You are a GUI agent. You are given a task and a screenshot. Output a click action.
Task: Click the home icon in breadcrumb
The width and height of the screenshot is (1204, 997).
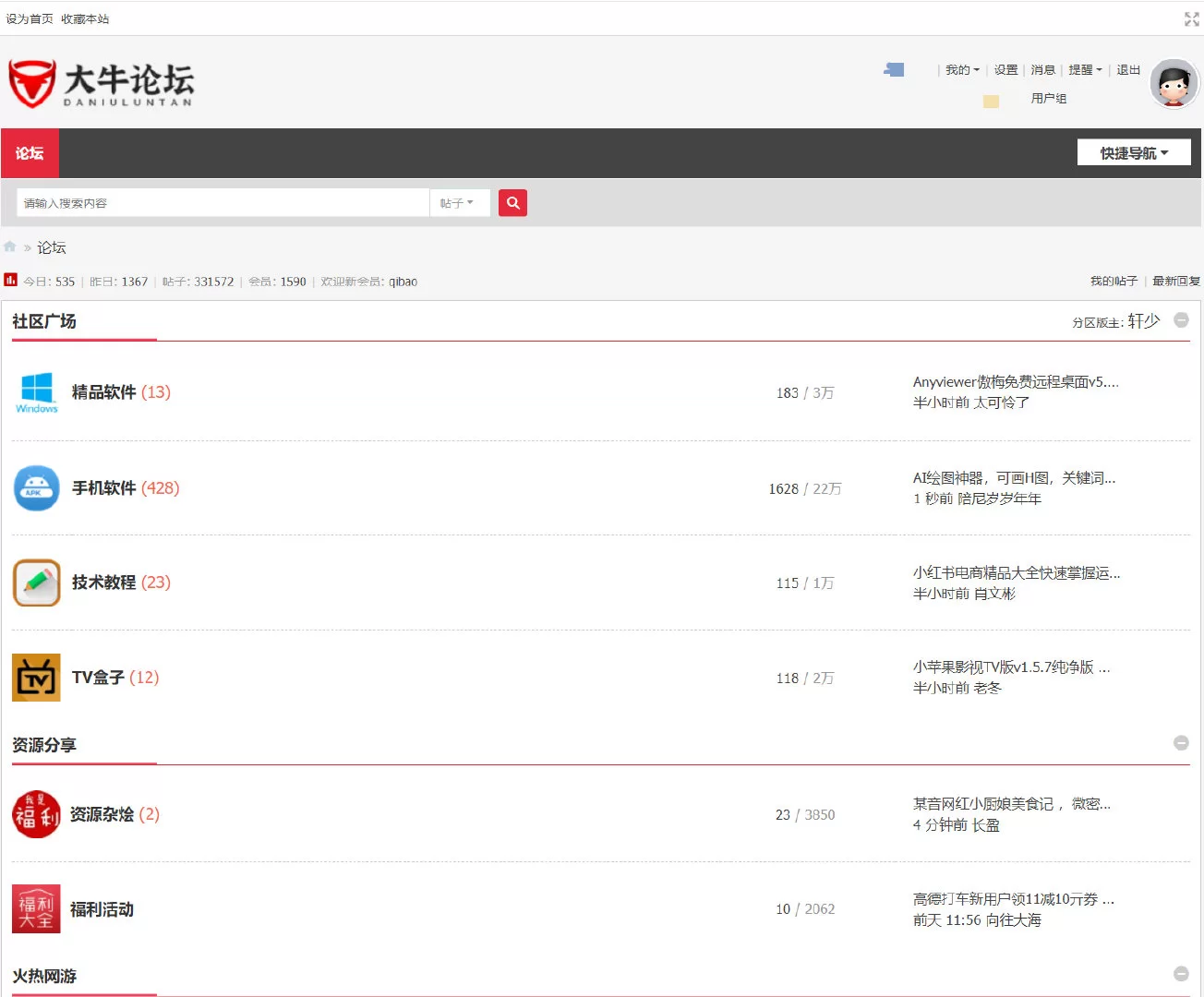point(10,246)
